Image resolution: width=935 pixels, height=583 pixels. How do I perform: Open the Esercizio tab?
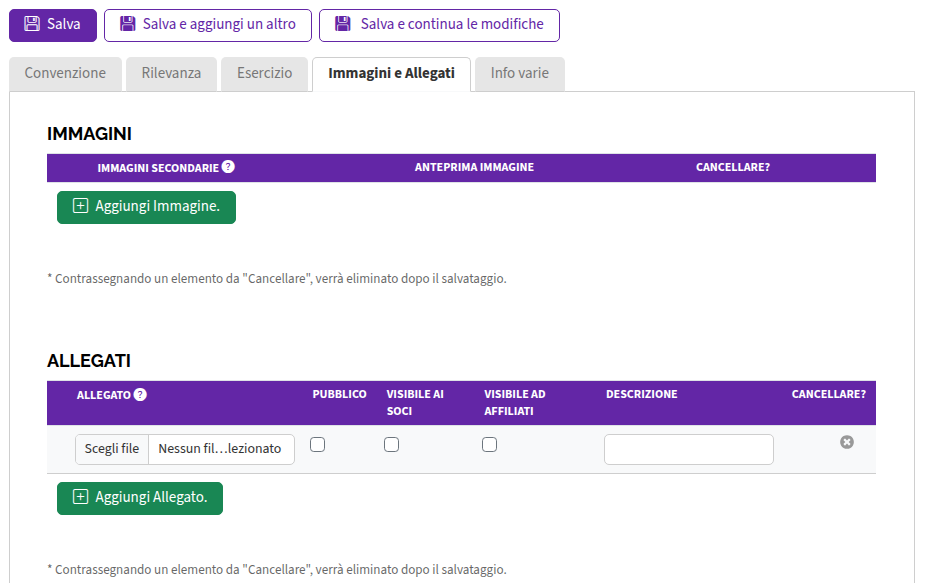pos(264,74)
